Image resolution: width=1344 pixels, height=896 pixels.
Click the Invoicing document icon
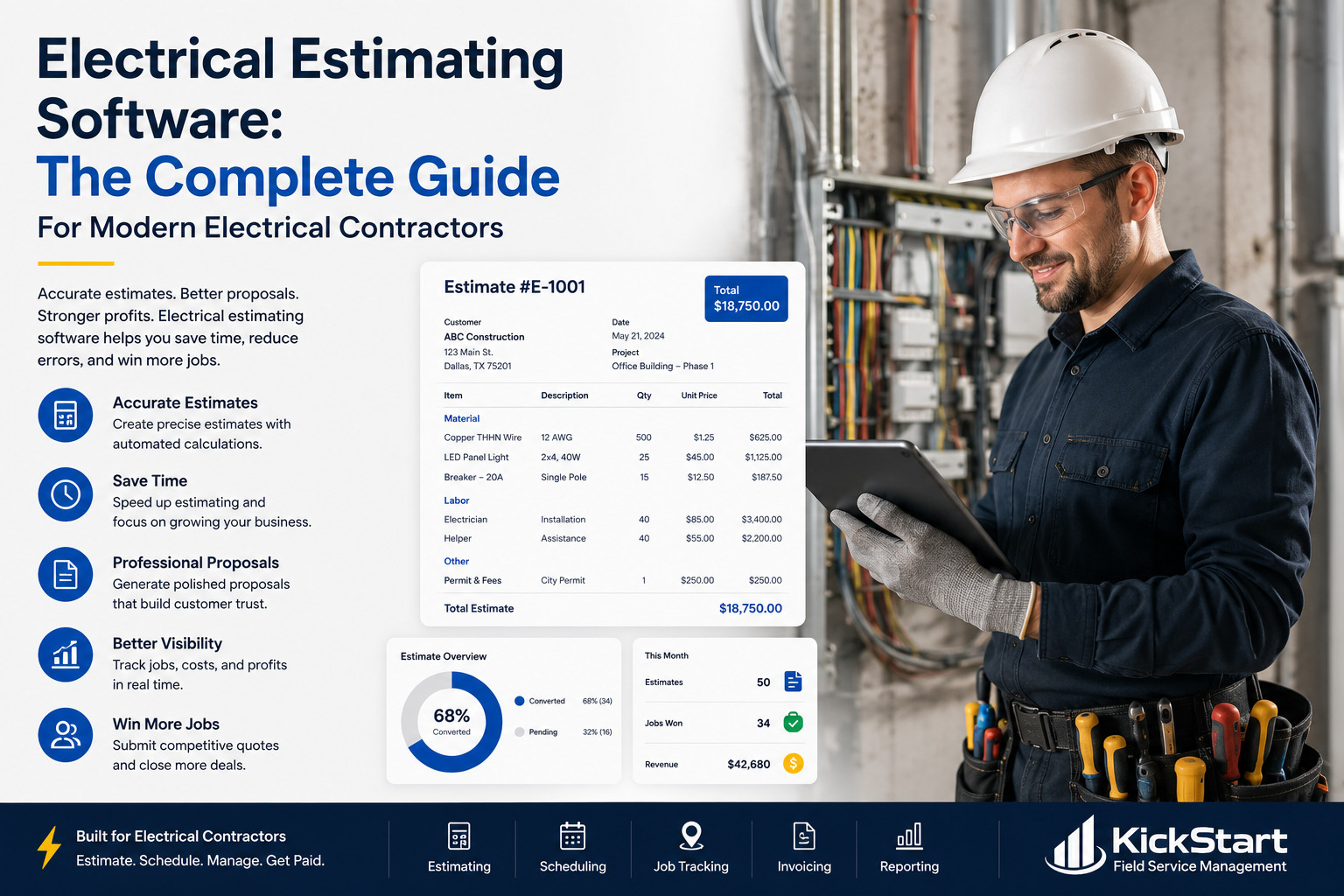(804, 836)
